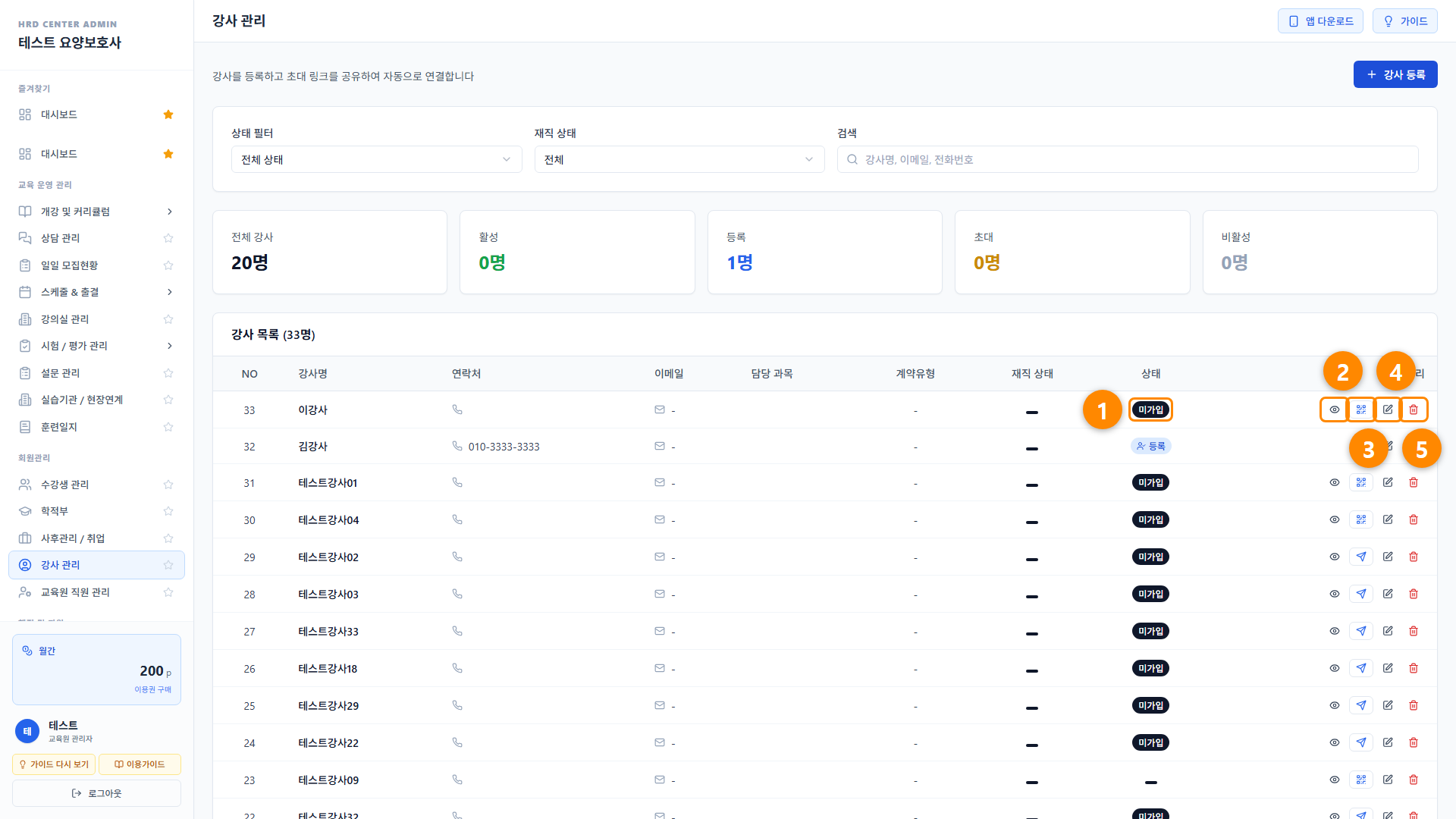
Task: Delete instructor 테스트강사22
Action: pyautogui.click(x=1414, y=742)
